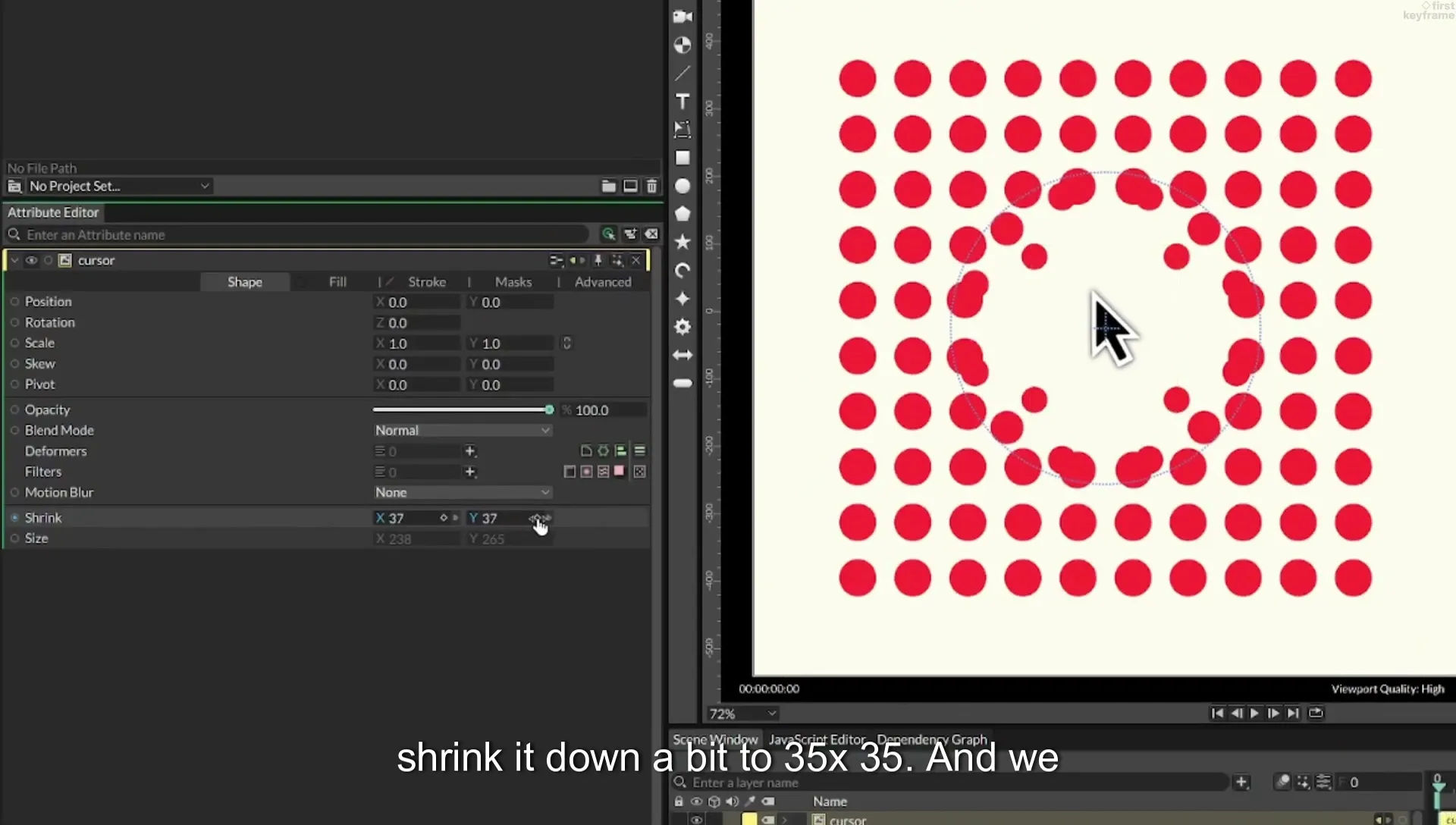The width and height of the screenshot is (1456, 825).
Task: Toggle visibility eye of cursor layer
Action: (31, 260)
